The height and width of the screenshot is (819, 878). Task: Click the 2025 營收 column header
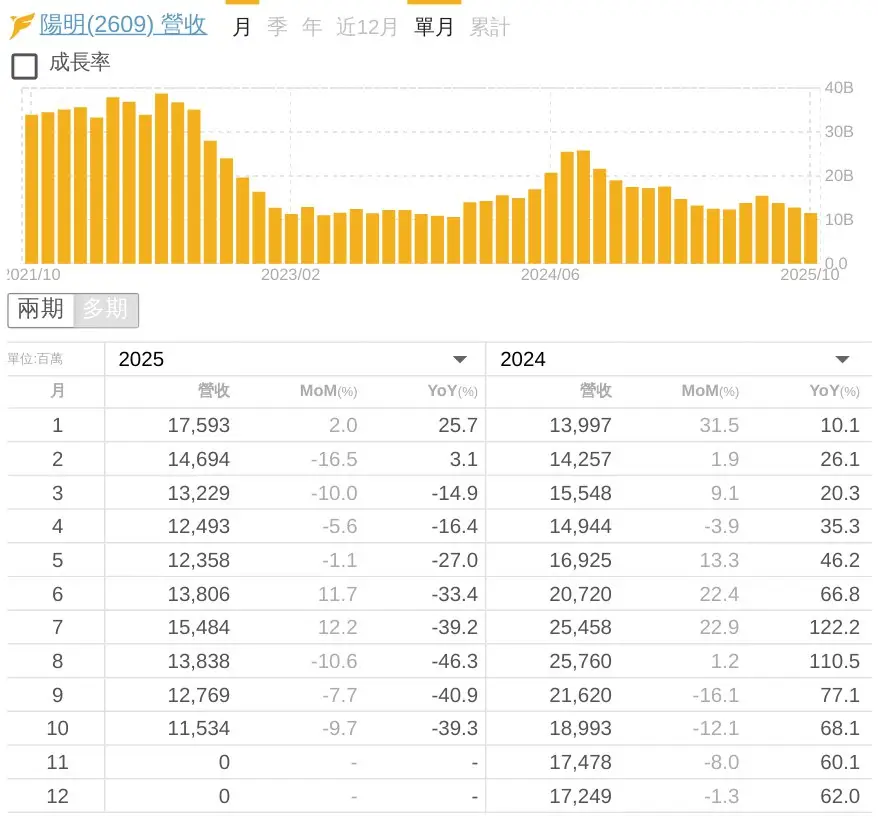point(213,391)
